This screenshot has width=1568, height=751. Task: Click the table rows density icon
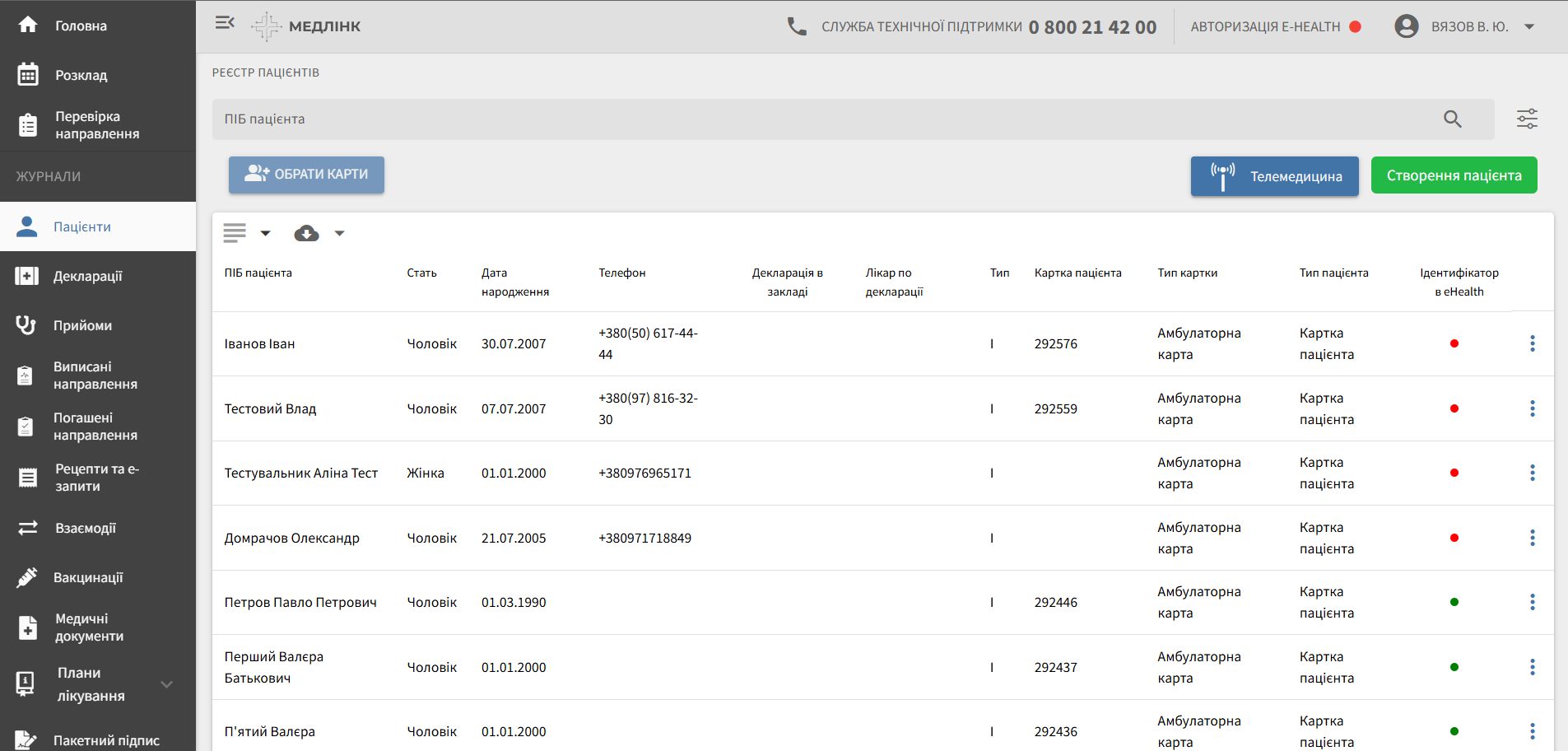pyautogui.click(x=235, y=234)
